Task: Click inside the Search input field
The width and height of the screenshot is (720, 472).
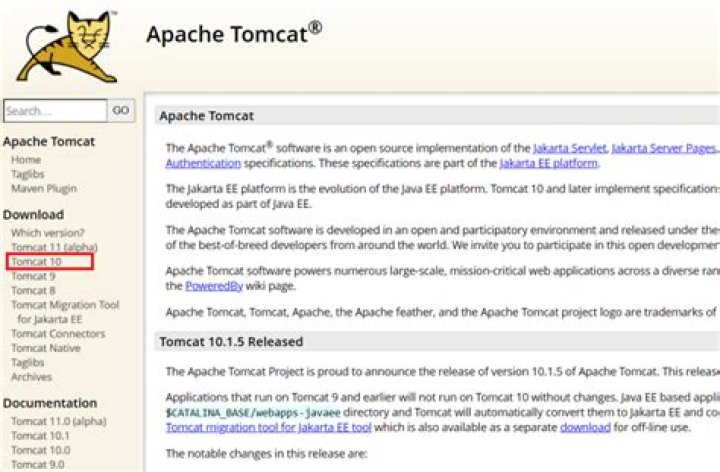Action: (55, 111)
